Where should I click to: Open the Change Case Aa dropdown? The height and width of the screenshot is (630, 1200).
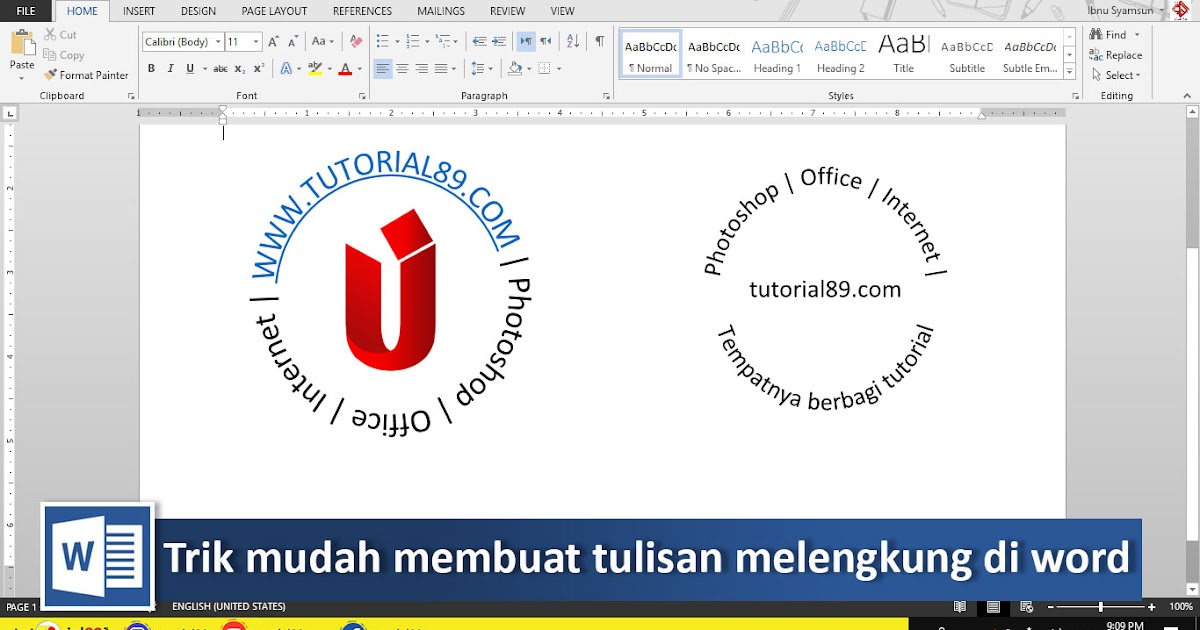click(x=323, y=42)
